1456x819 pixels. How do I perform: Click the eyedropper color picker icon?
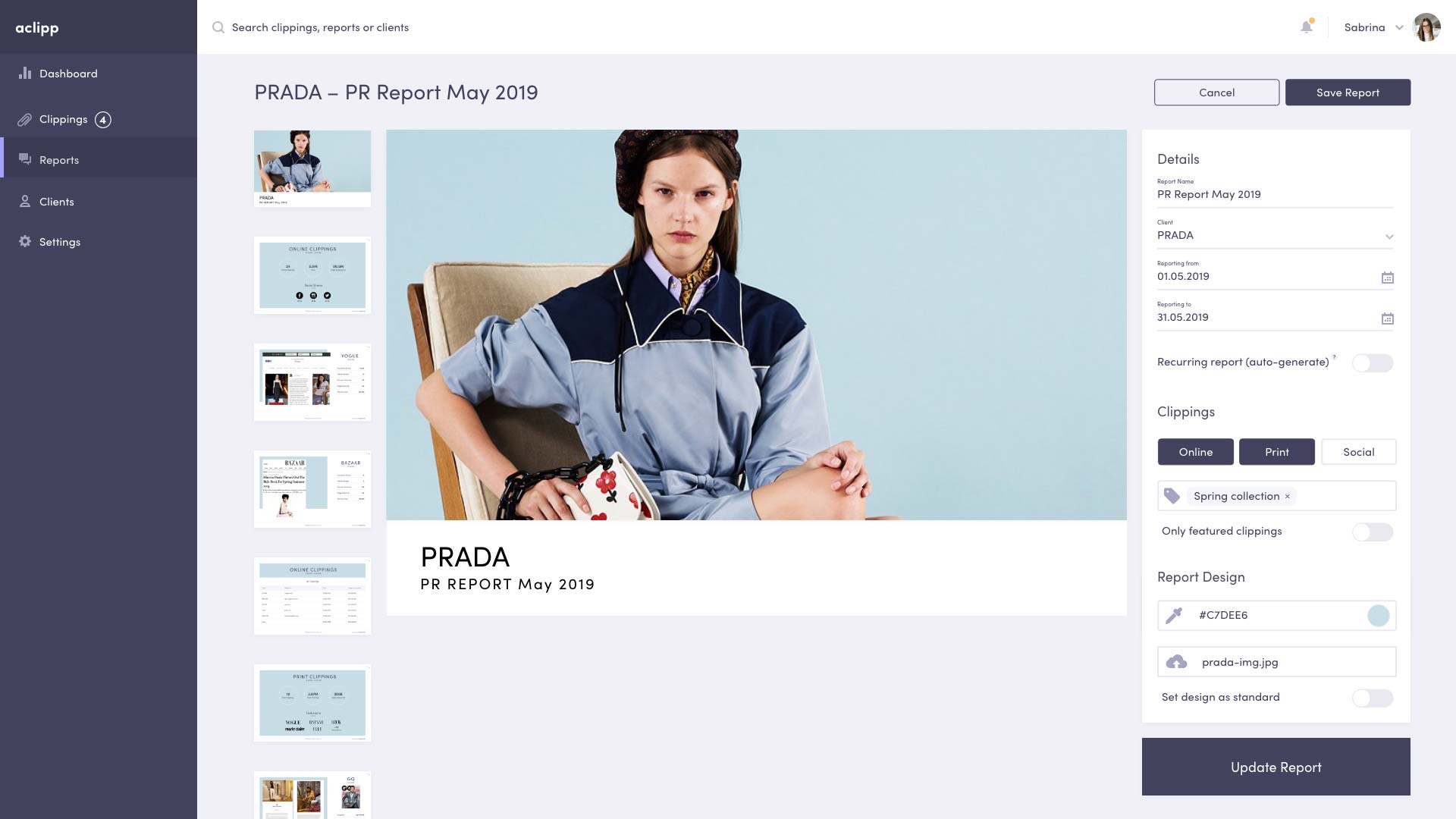click(1174, 615)
